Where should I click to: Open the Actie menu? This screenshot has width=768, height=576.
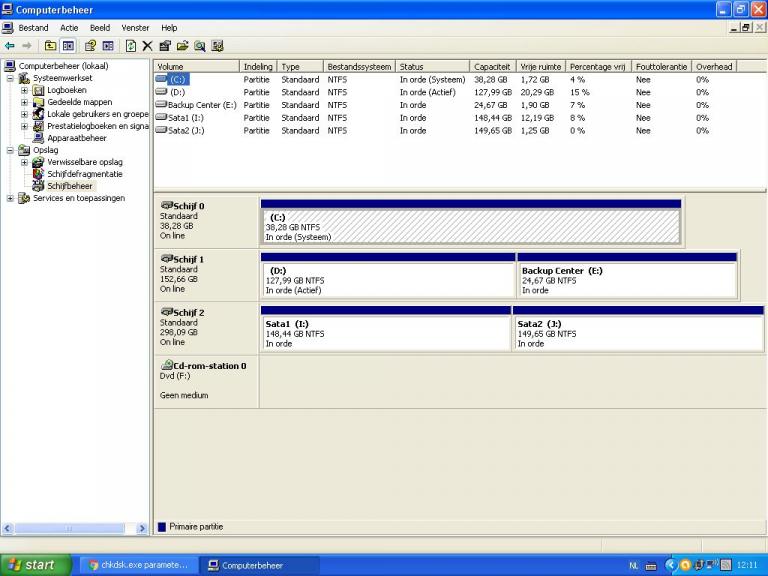[69, 28]
